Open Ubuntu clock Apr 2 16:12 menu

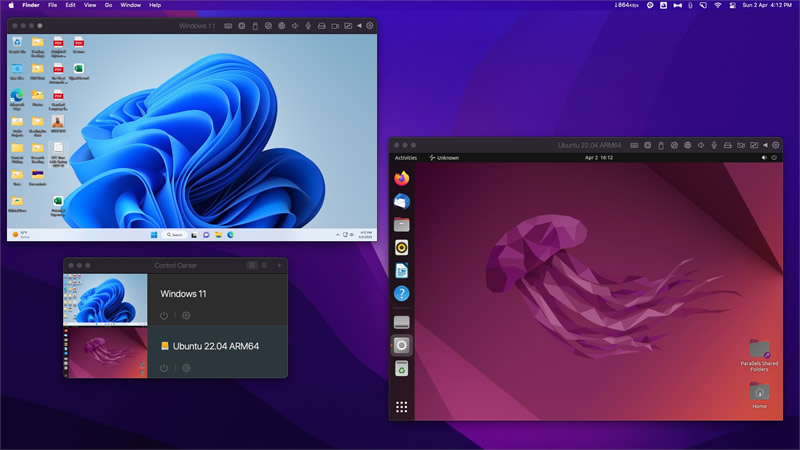click(x=599, y=158)
